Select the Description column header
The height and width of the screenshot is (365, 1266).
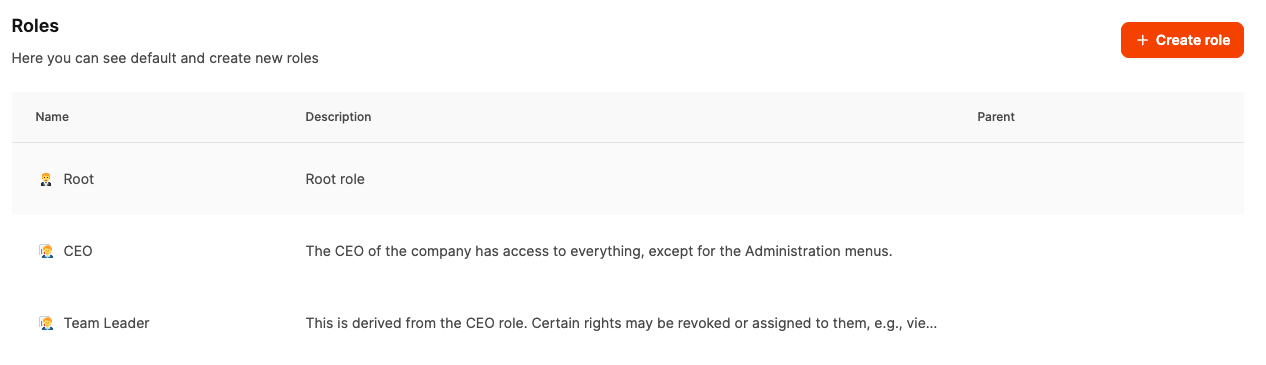[338, 117]
